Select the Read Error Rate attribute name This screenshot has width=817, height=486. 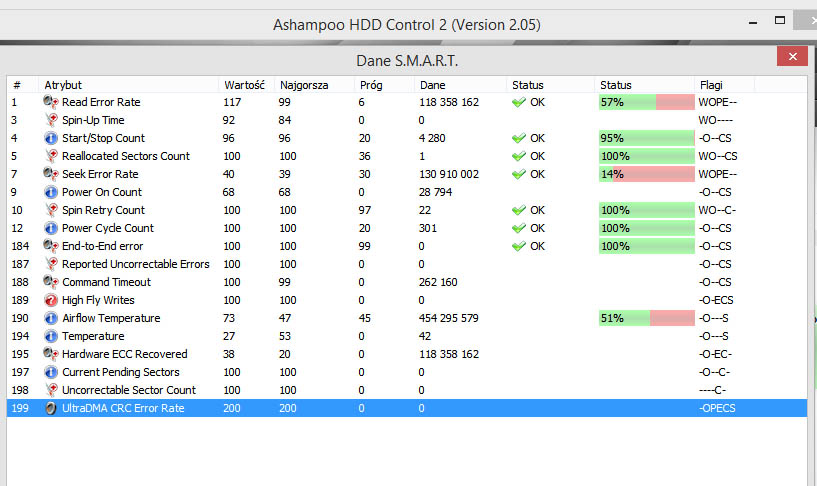coord(101,102)
